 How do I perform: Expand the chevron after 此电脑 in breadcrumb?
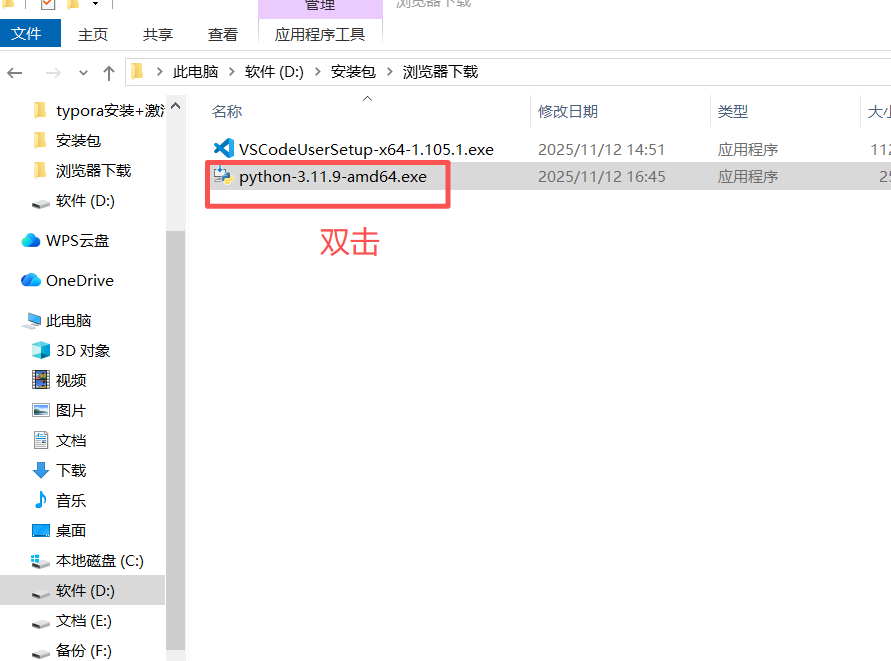click(231, 72)
